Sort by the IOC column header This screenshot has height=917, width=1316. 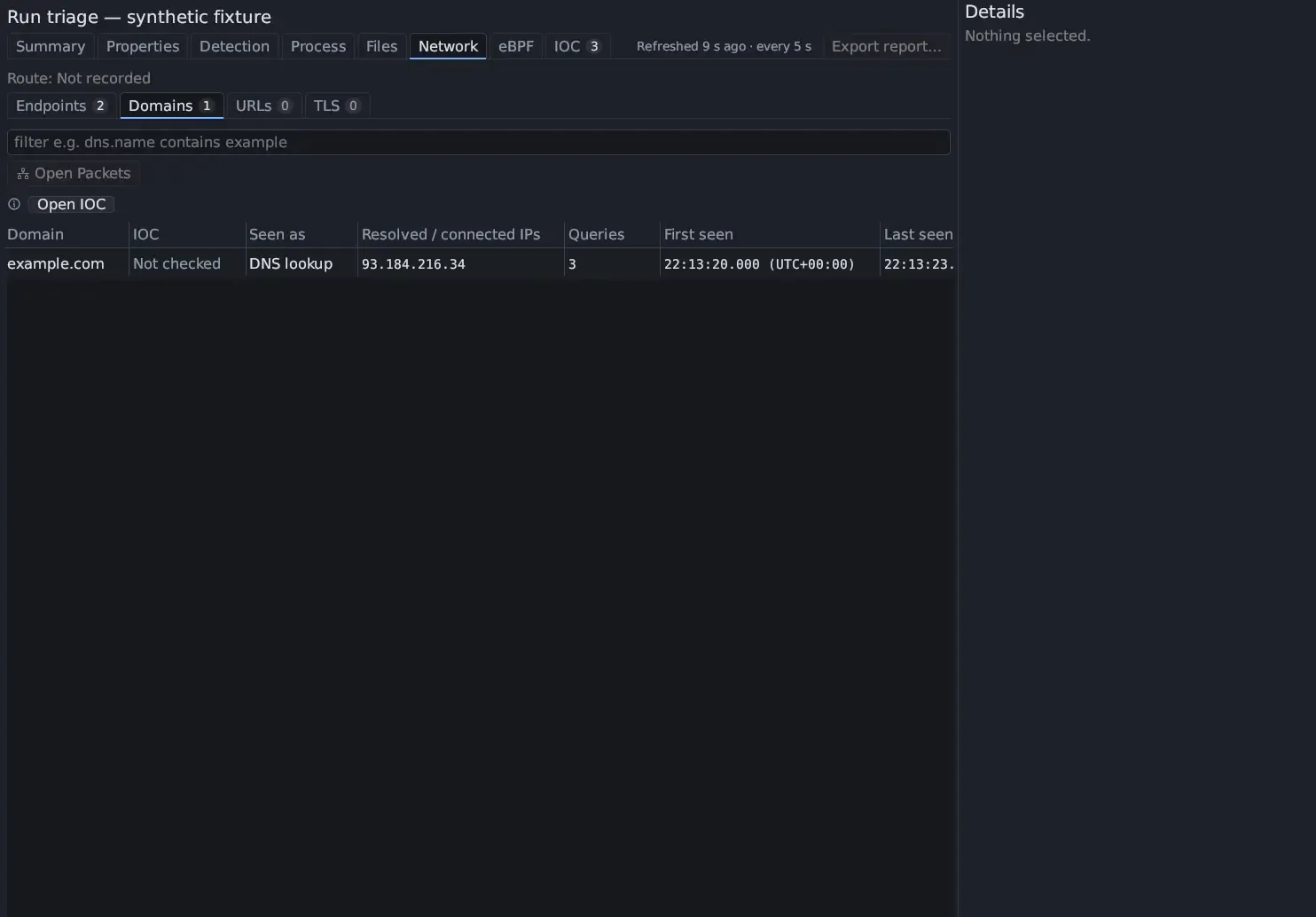coord(187,234)
